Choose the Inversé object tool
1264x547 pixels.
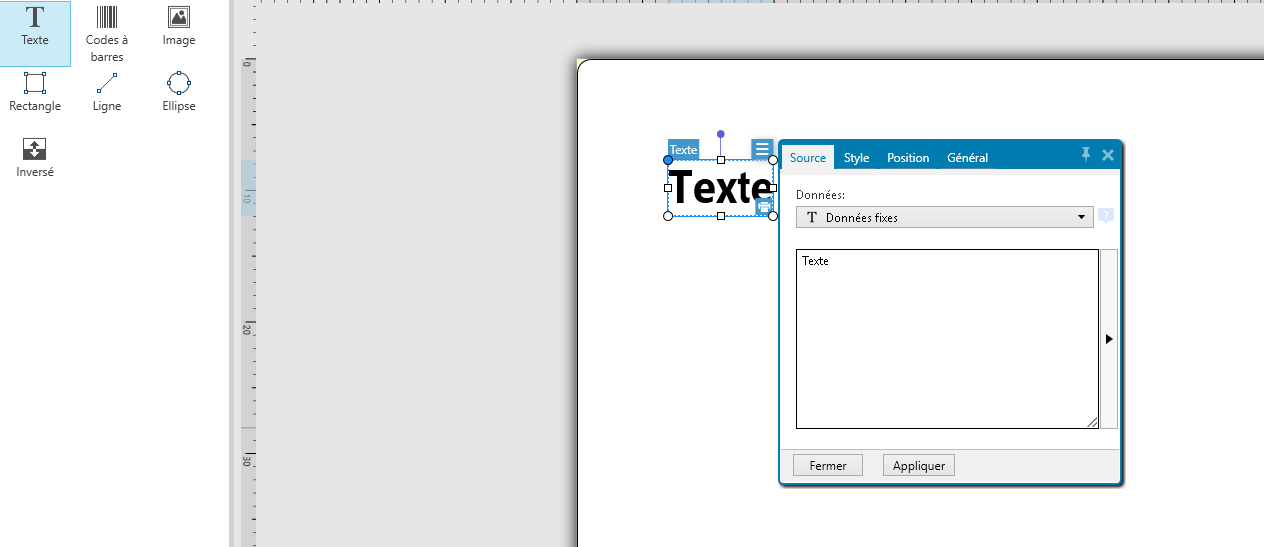pos(35,157)
